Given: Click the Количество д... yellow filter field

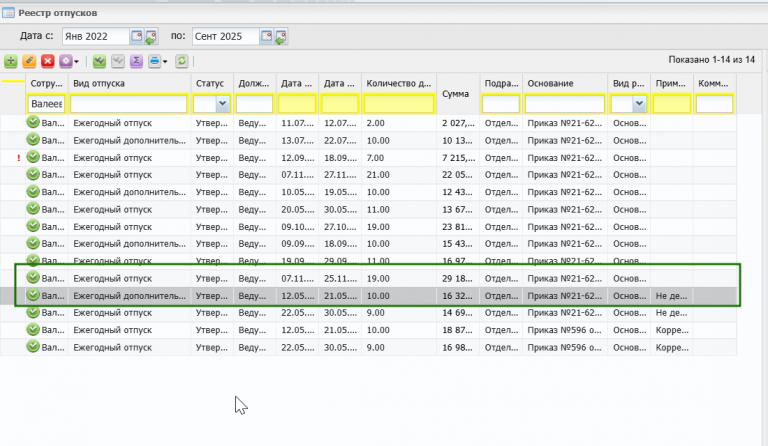Looking at the screenshot, I should (399, 104).
